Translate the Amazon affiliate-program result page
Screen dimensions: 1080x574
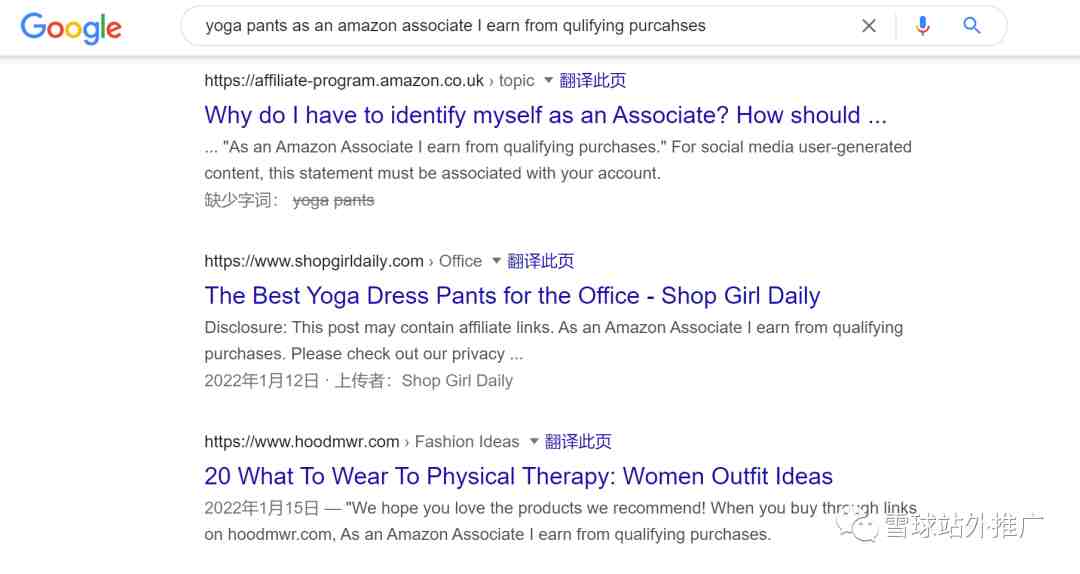coord(593,80)
